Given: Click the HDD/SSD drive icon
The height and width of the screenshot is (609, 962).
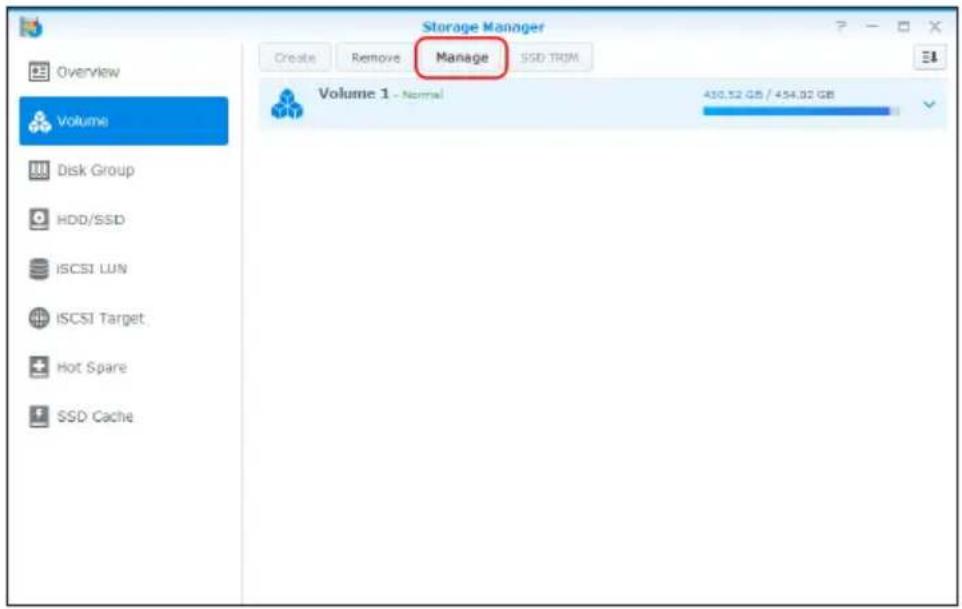Looking at the screenshot, I should point(39,219).
